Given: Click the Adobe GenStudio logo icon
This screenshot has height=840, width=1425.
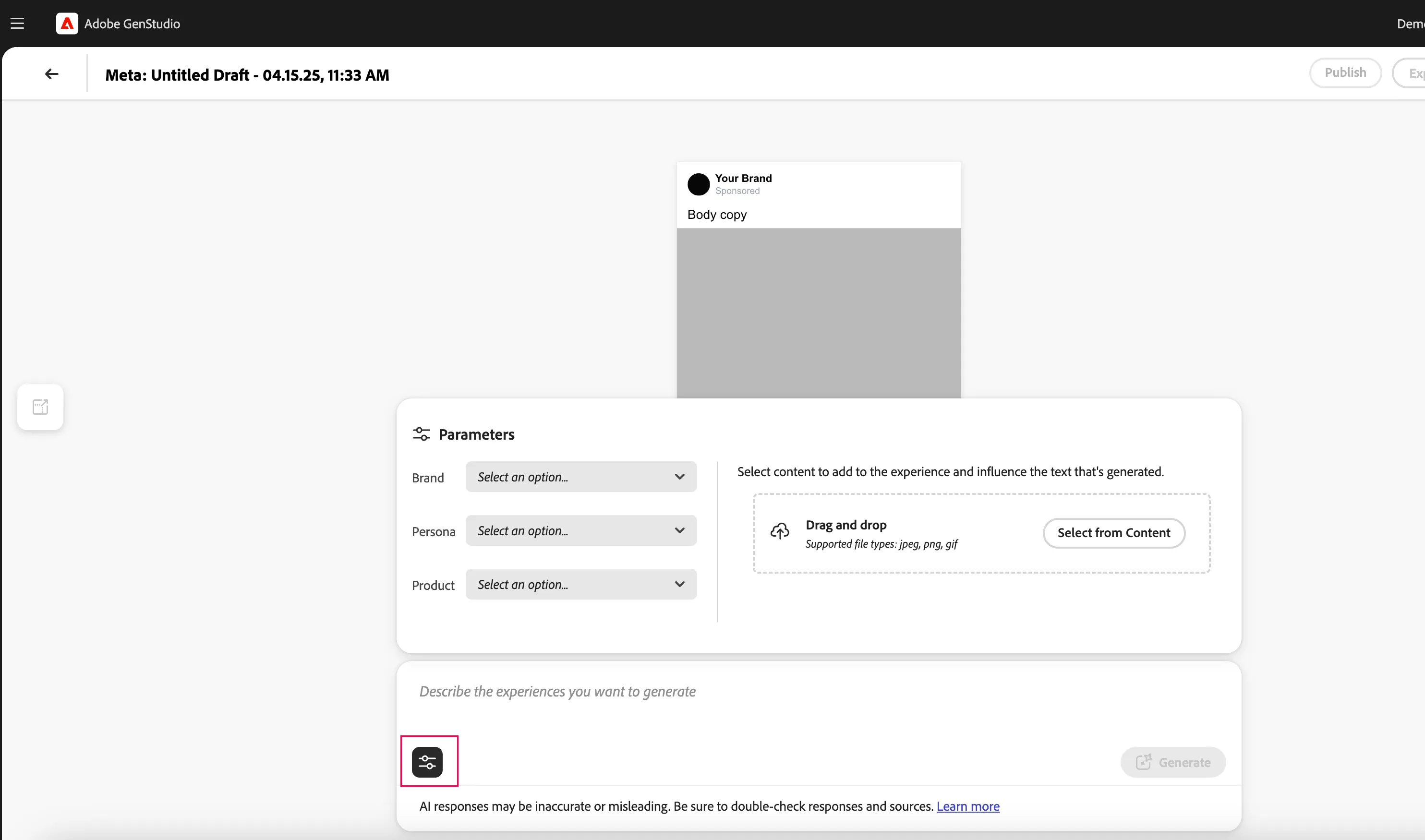Looking at the screenshot, I should [x=67, y=23].
